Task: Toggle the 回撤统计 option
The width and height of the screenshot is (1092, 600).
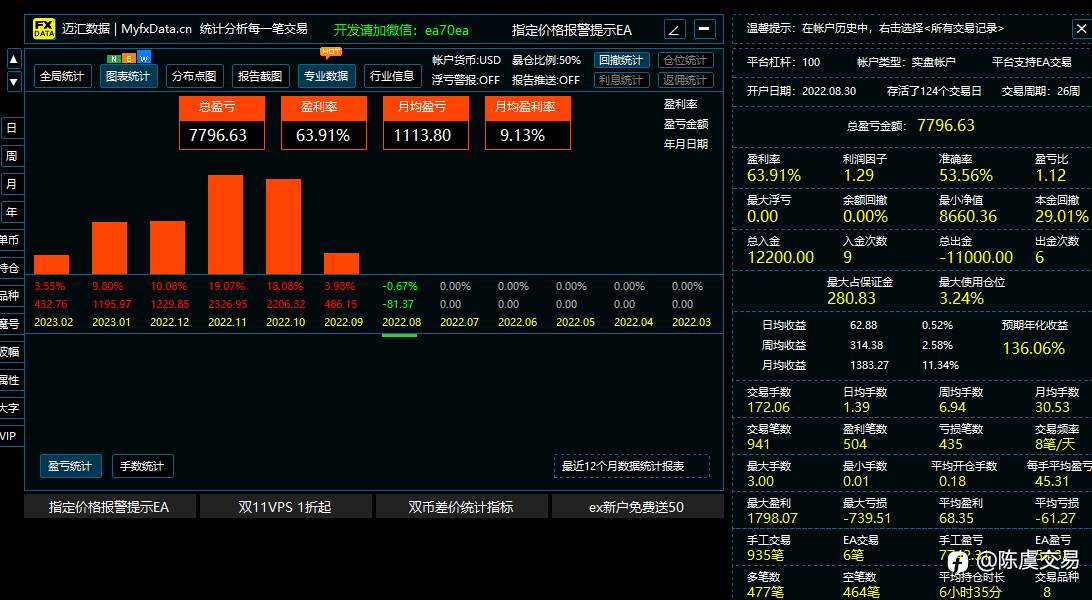Action: pos(621,61)
